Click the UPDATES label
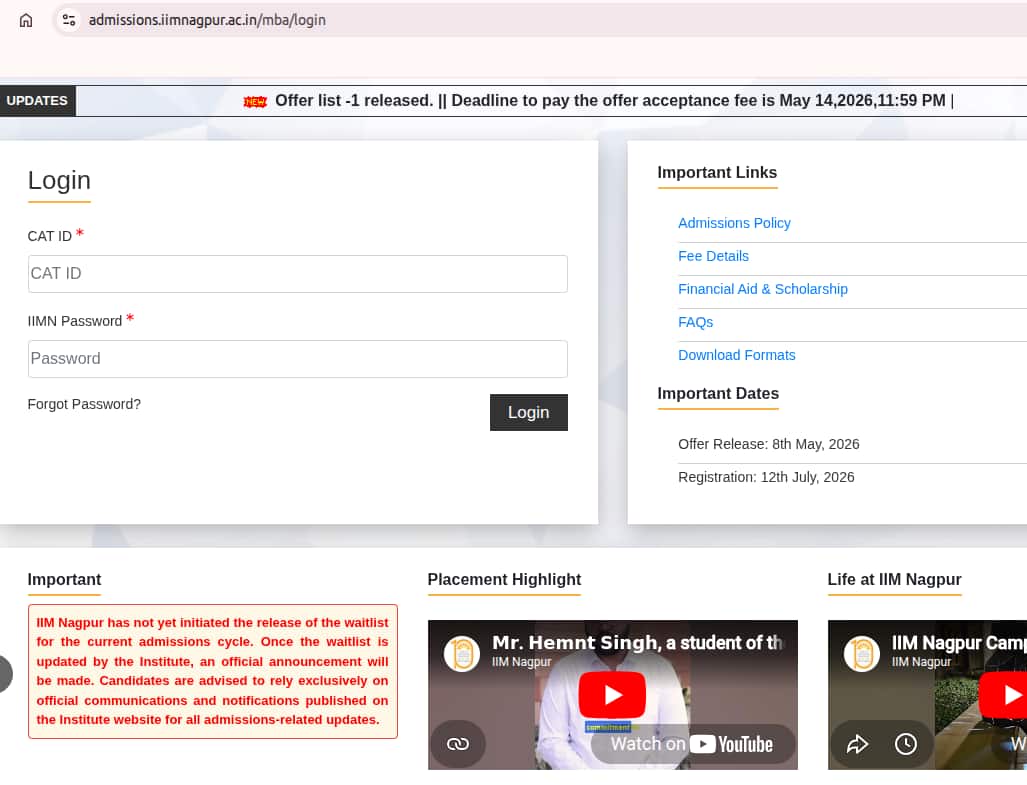 37,101
